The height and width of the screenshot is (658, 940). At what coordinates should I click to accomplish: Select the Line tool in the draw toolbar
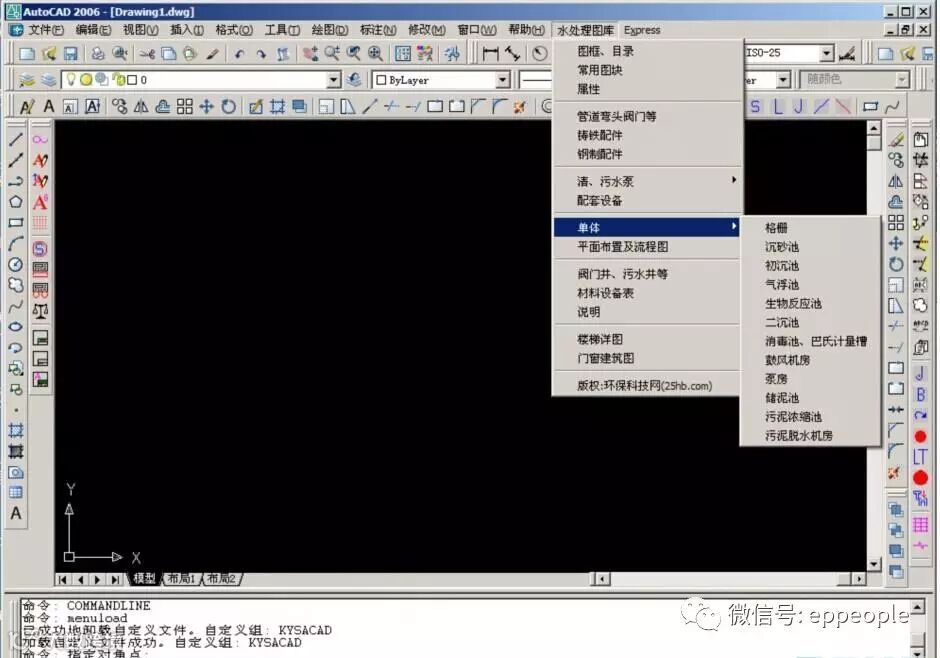pos(16,140)
